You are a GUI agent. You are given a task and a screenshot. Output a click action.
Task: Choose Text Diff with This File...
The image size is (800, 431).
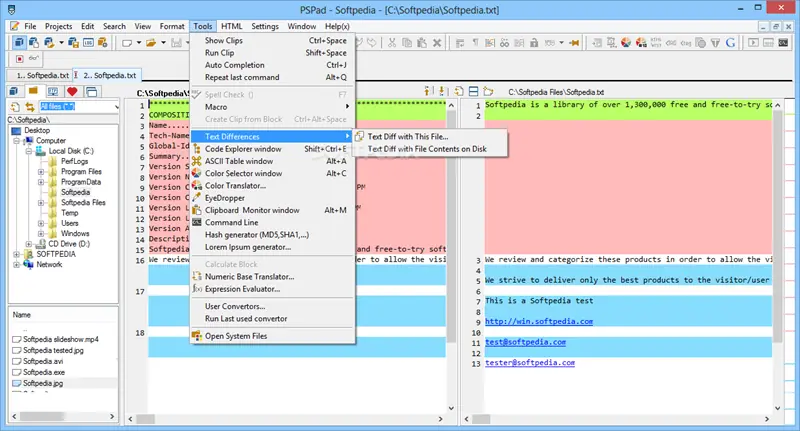click(430, 137)
